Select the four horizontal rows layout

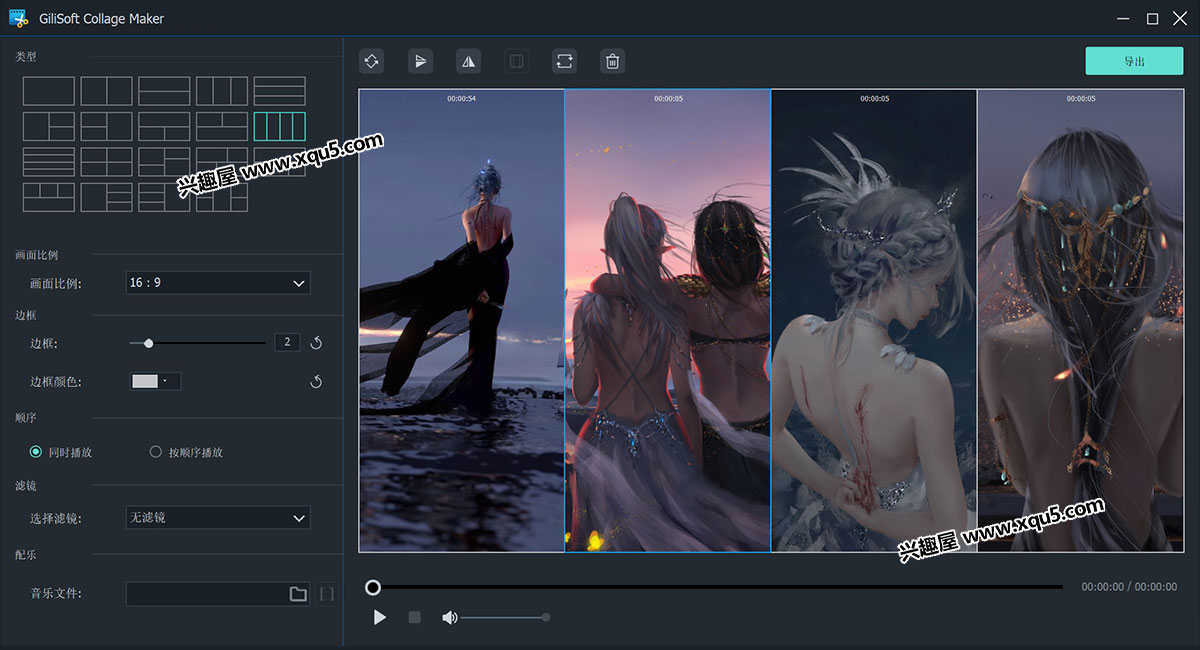click(x=49, y=162)
